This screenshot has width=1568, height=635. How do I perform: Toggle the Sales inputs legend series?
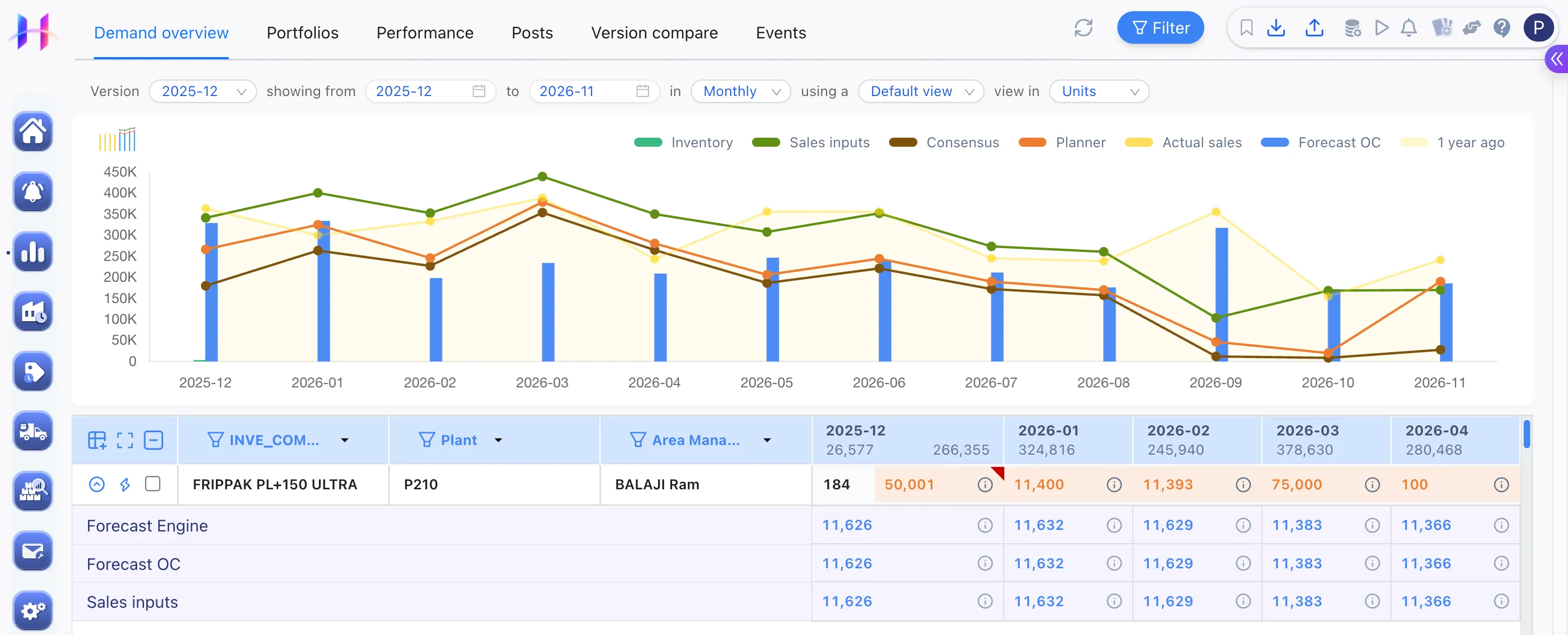tap(811, 142)
